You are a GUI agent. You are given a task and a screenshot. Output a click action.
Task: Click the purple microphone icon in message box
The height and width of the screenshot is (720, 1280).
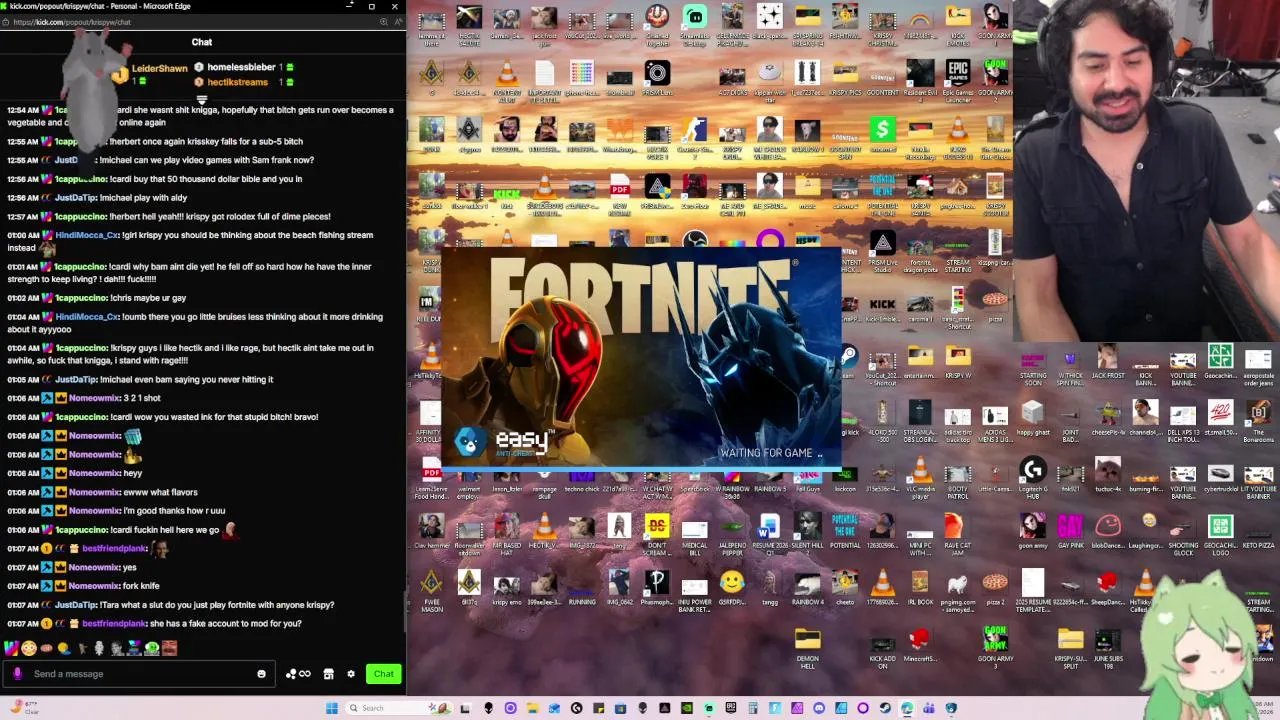click(x=17, y=674)
